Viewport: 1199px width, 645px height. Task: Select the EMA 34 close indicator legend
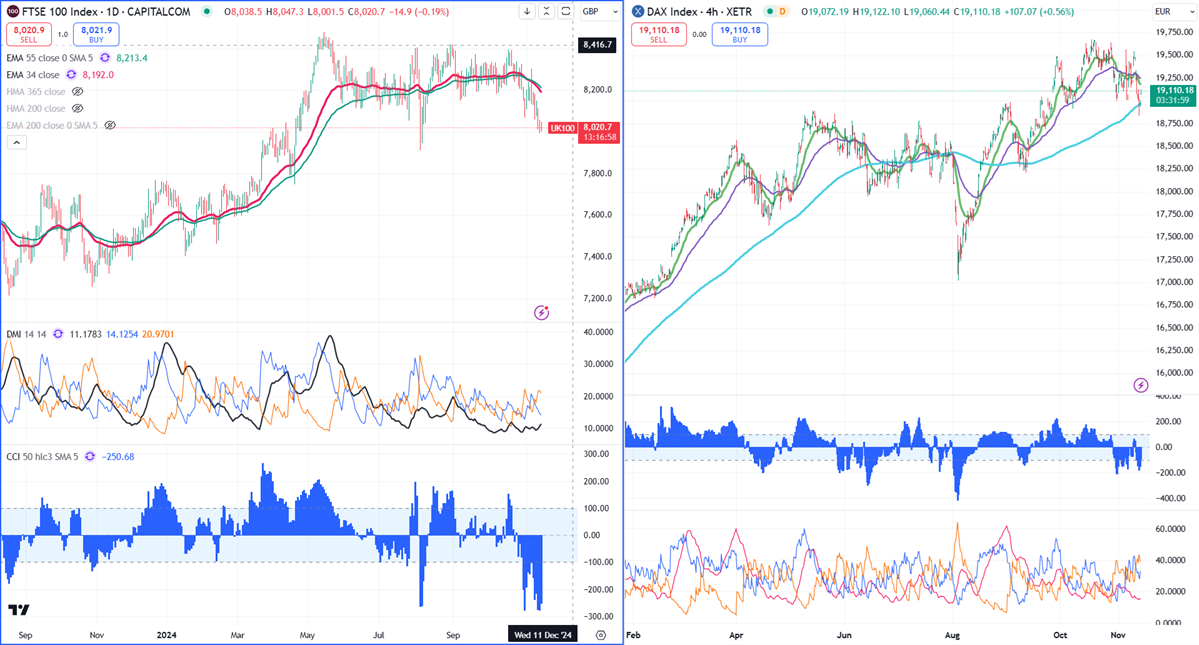pyautogui.click(x=33, y=75)
